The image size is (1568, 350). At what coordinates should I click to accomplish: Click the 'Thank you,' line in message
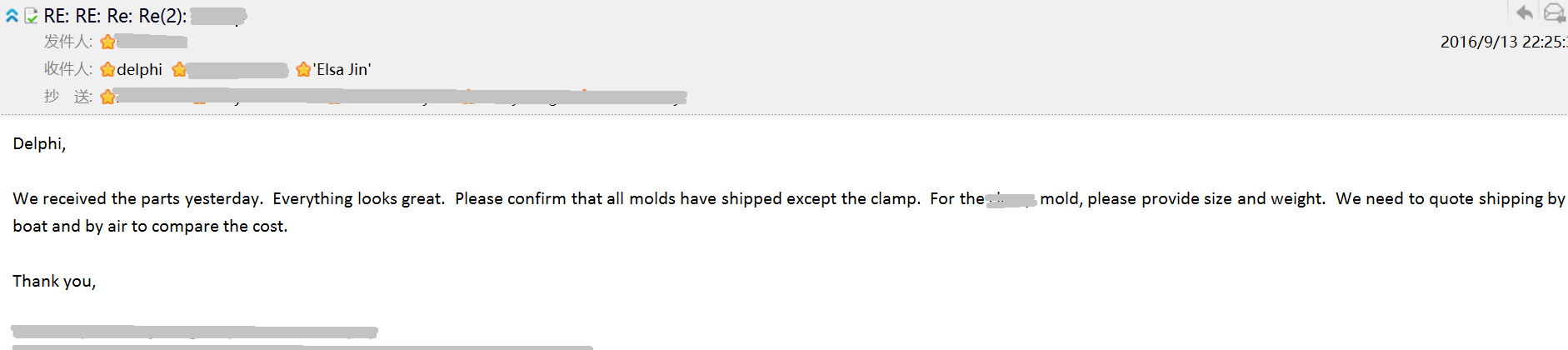pos(54,282)
